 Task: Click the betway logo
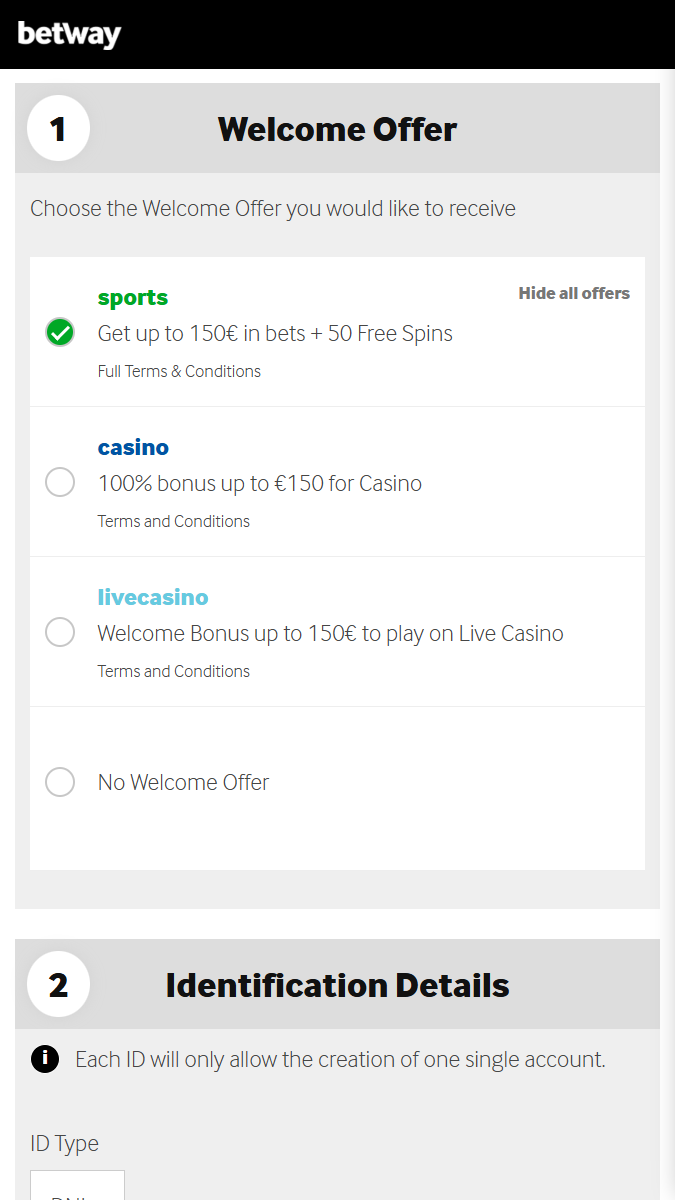[69, 34]
